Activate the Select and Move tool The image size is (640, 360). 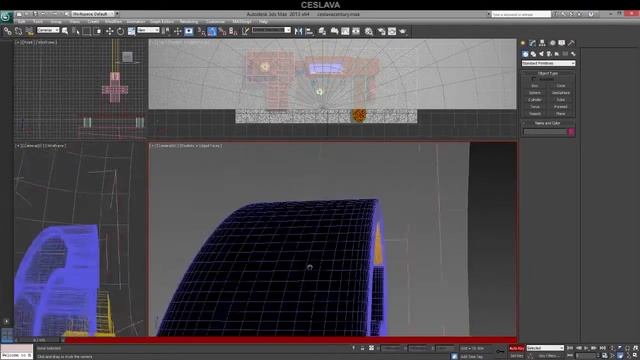click(x=109, y=31)
